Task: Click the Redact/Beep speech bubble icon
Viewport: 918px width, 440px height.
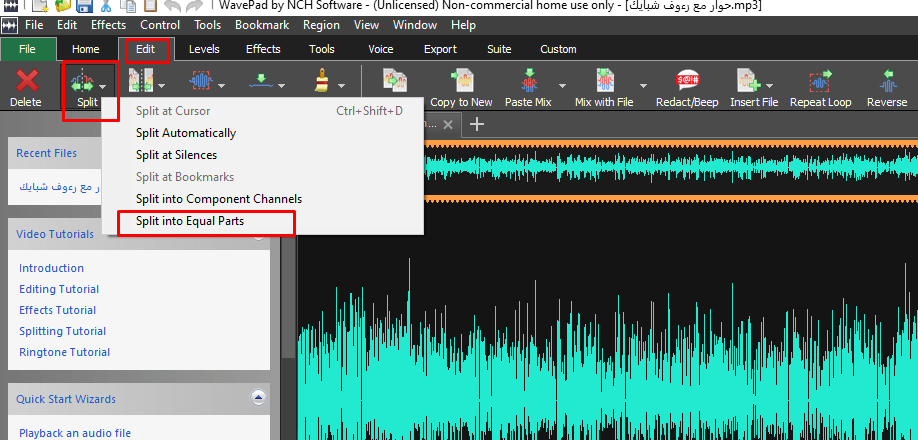Action: click(687, 80)
